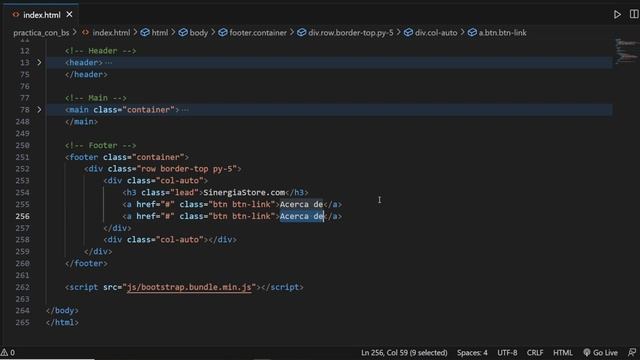Switch to the index.html editor tab
This screenshot has height=360, width=640.
(x=42, y=15)
